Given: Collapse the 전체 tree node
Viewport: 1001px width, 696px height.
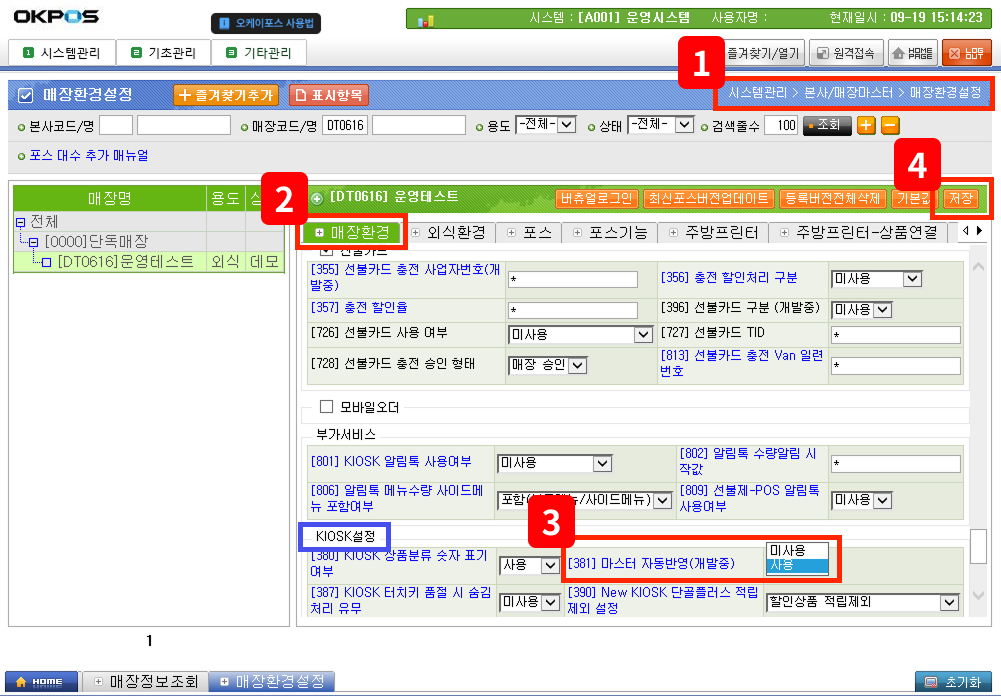Looking at the screenshot, I should [x=20, y=222].
